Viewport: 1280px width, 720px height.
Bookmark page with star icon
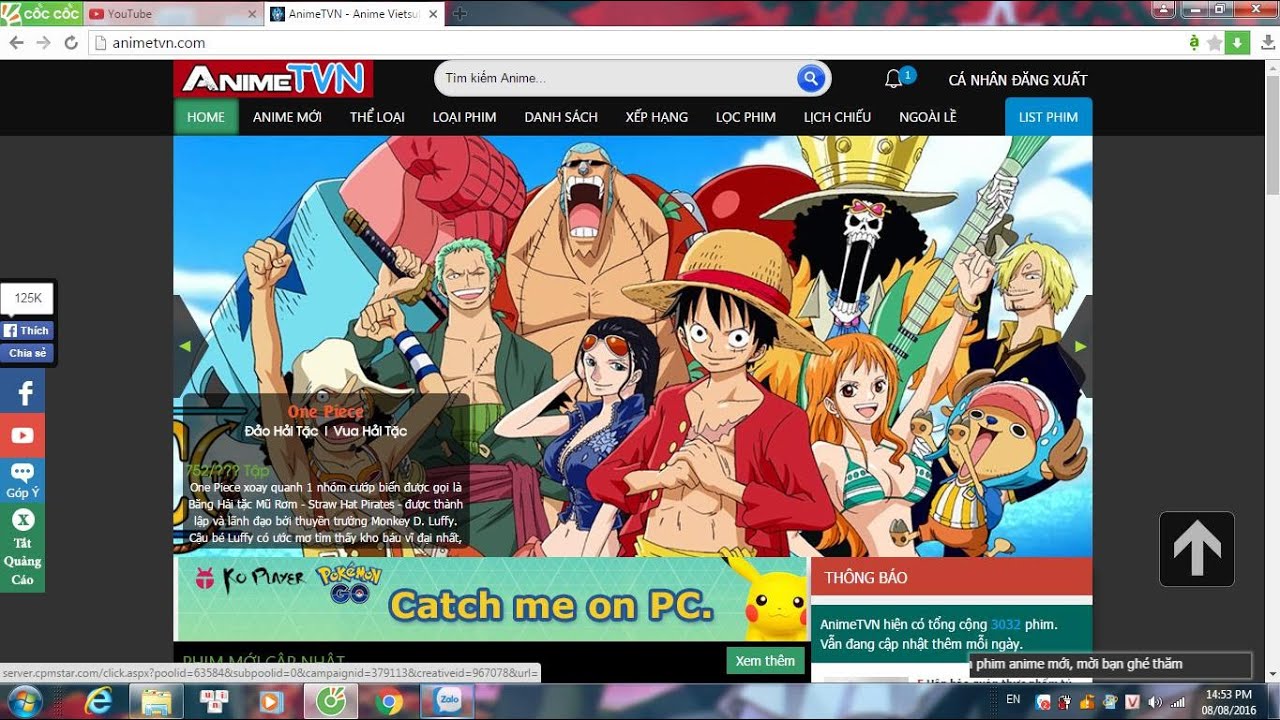(1215, 43)
